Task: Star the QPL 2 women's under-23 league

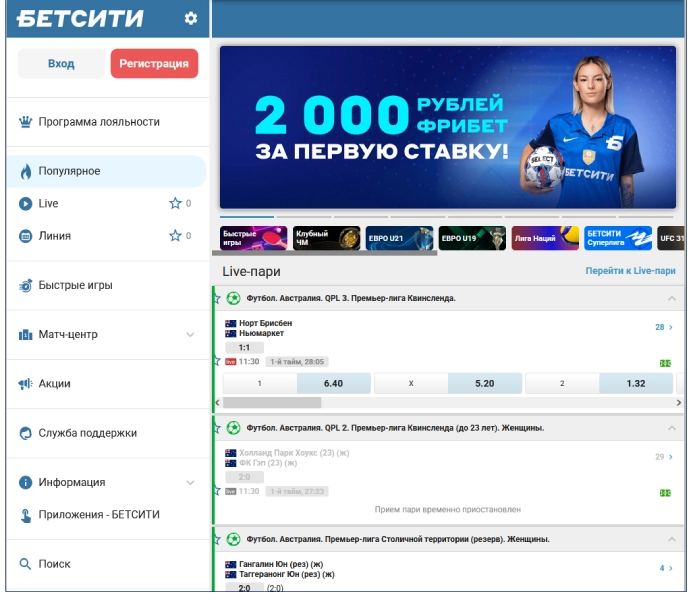Action: (217, 428)
